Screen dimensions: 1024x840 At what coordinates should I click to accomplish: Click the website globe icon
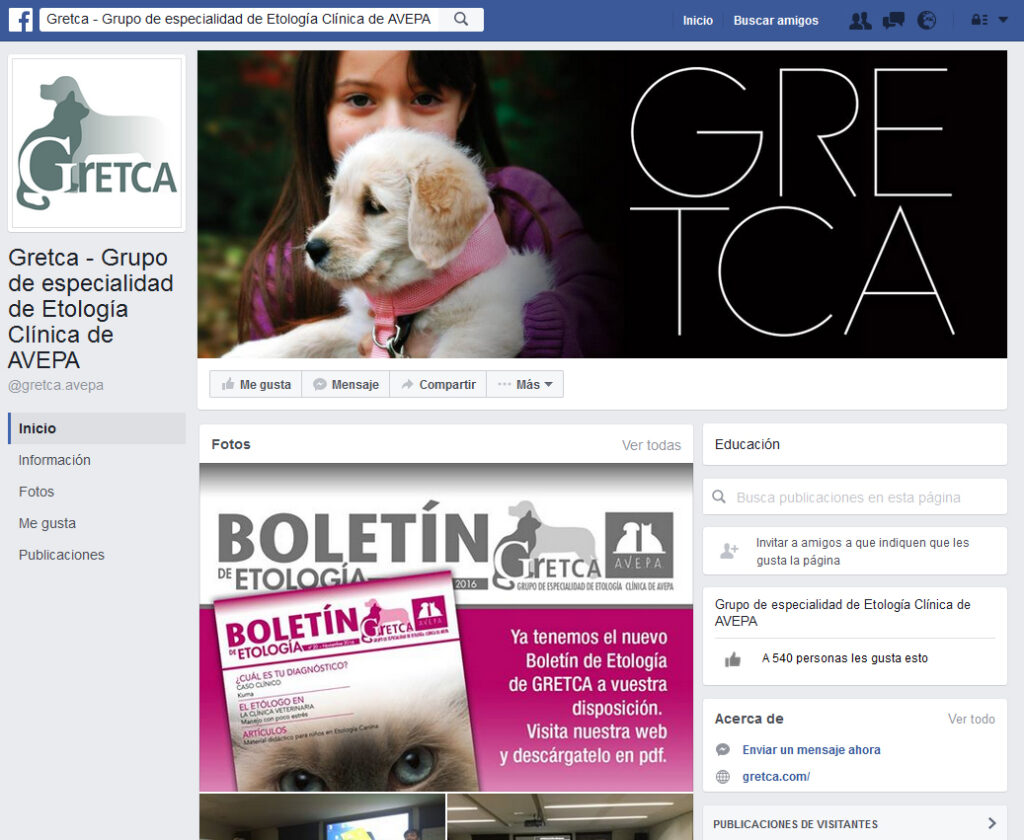tap(723, 777)
